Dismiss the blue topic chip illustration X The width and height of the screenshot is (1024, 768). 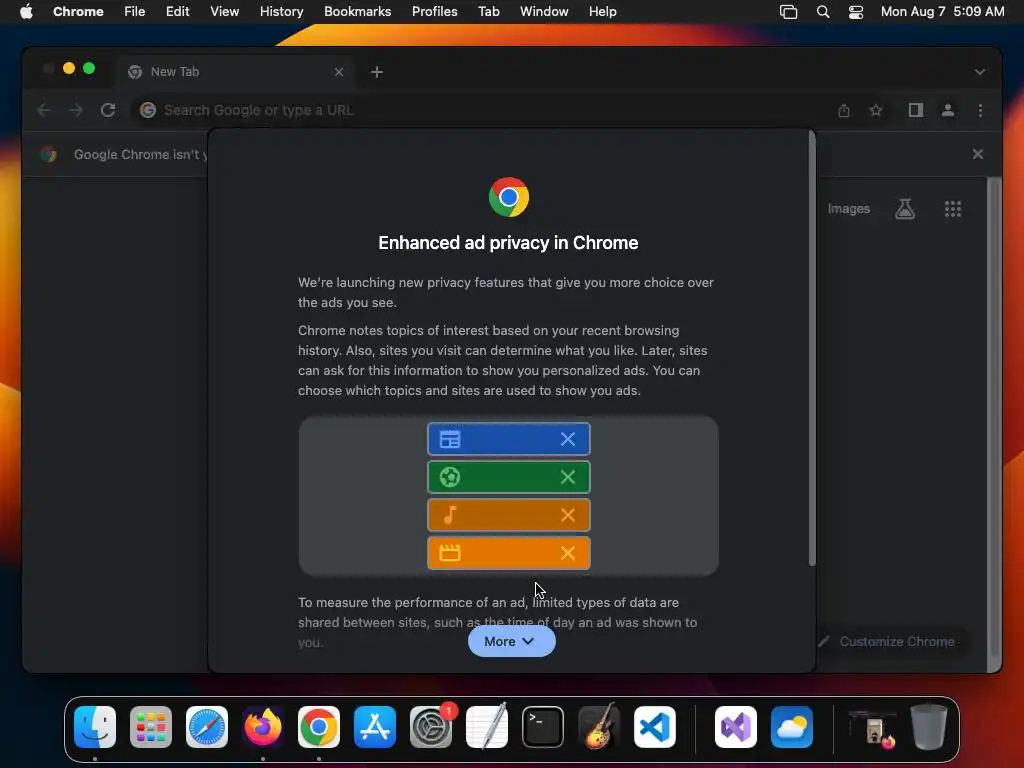[x=568, y=440]
